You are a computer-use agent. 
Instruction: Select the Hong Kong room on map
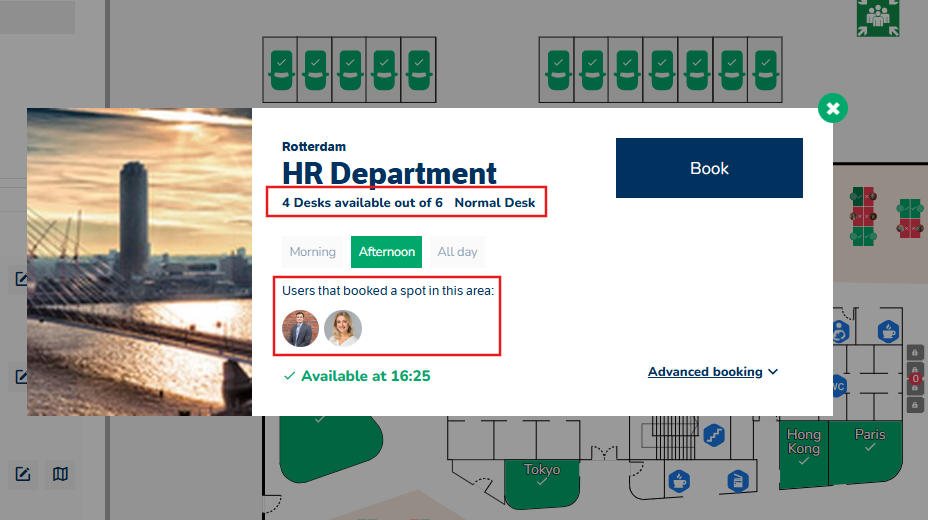(803, 445)
